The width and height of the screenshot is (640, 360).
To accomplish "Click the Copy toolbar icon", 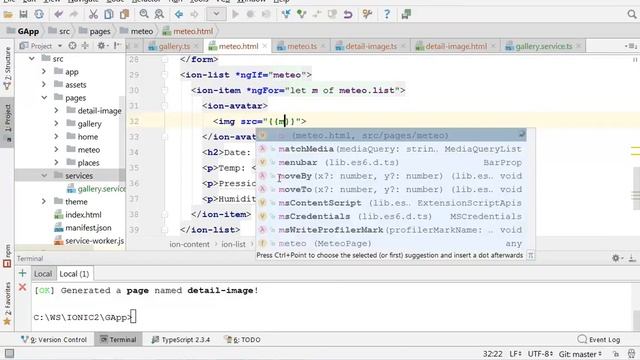I will [109, 15].
